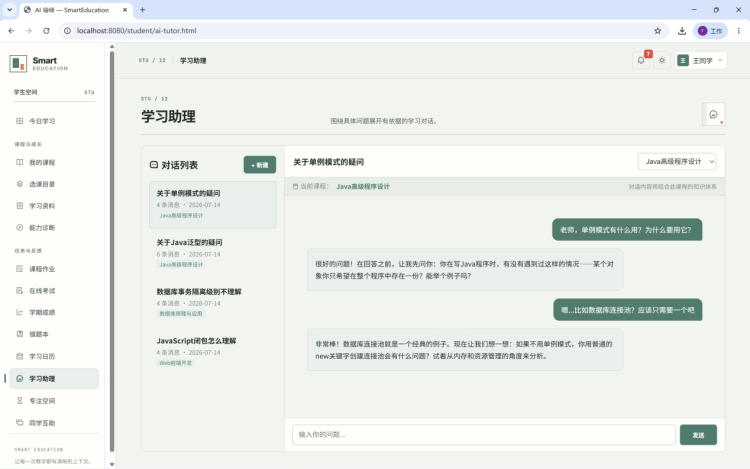This screenshot has height=469, width=750.
Task: Click the Java高级程序设计 current course label
Action: pos(363,186)
